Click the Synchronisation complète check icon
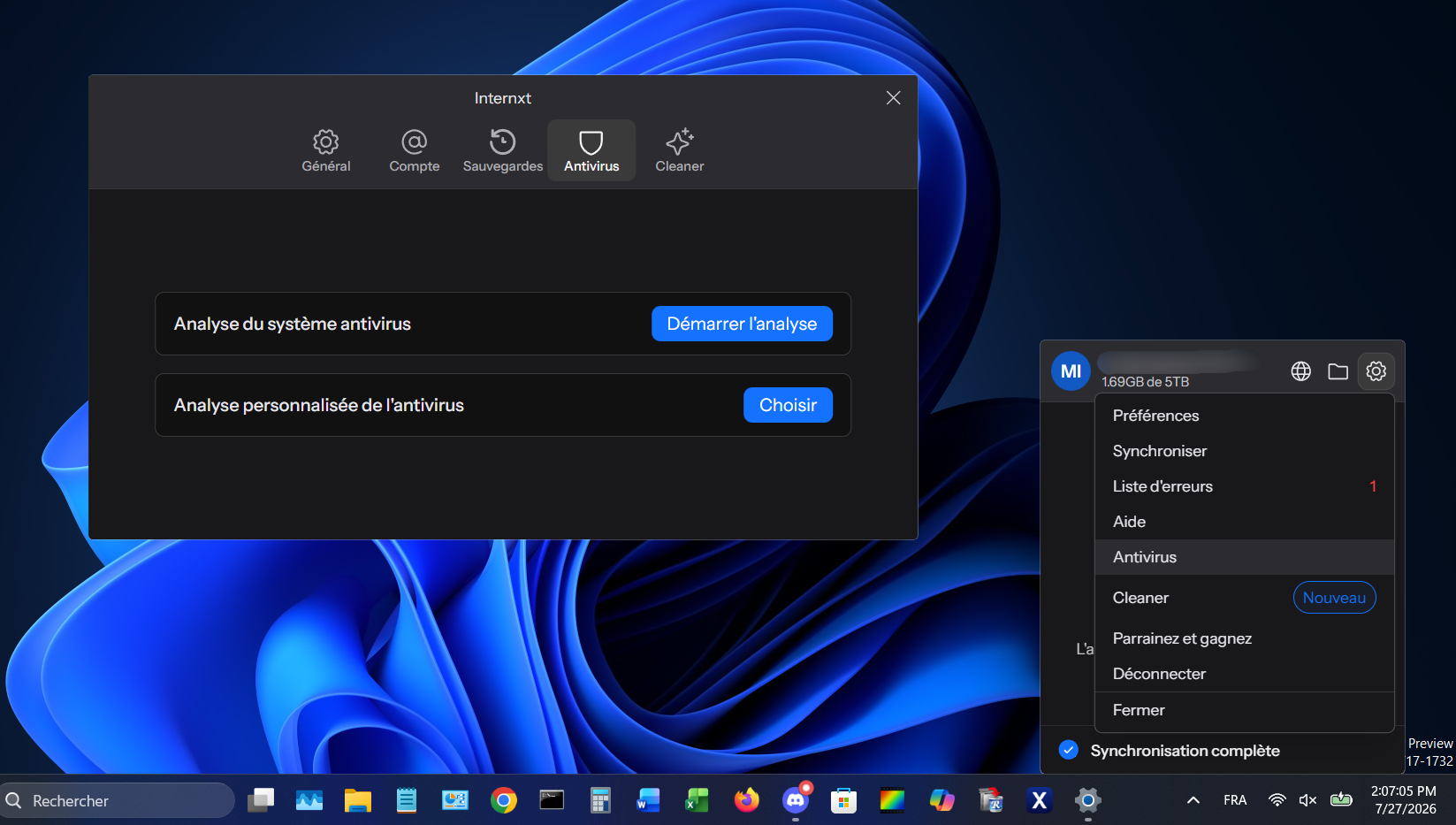 (1068, 750)
